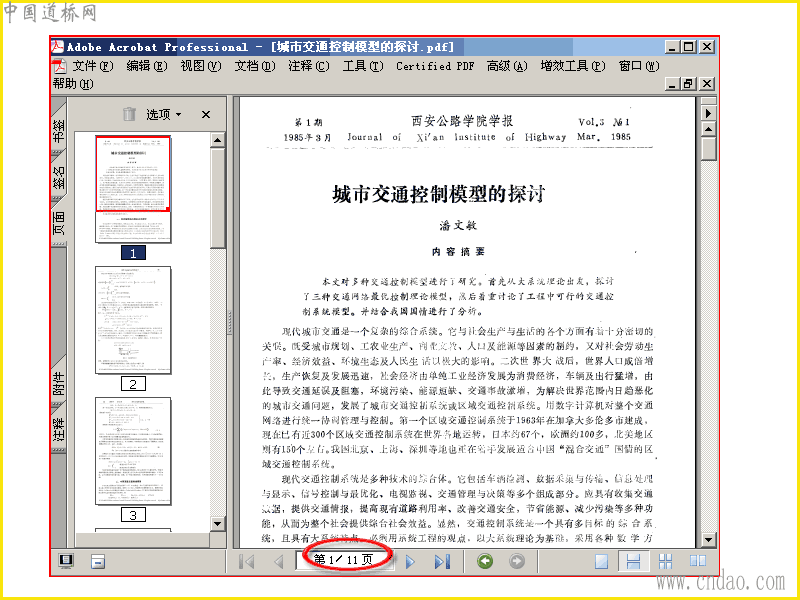Open the 书签 bookmarks tab
Image resolution: width=800 pixels, height=600 pixels.
[59, 128]
